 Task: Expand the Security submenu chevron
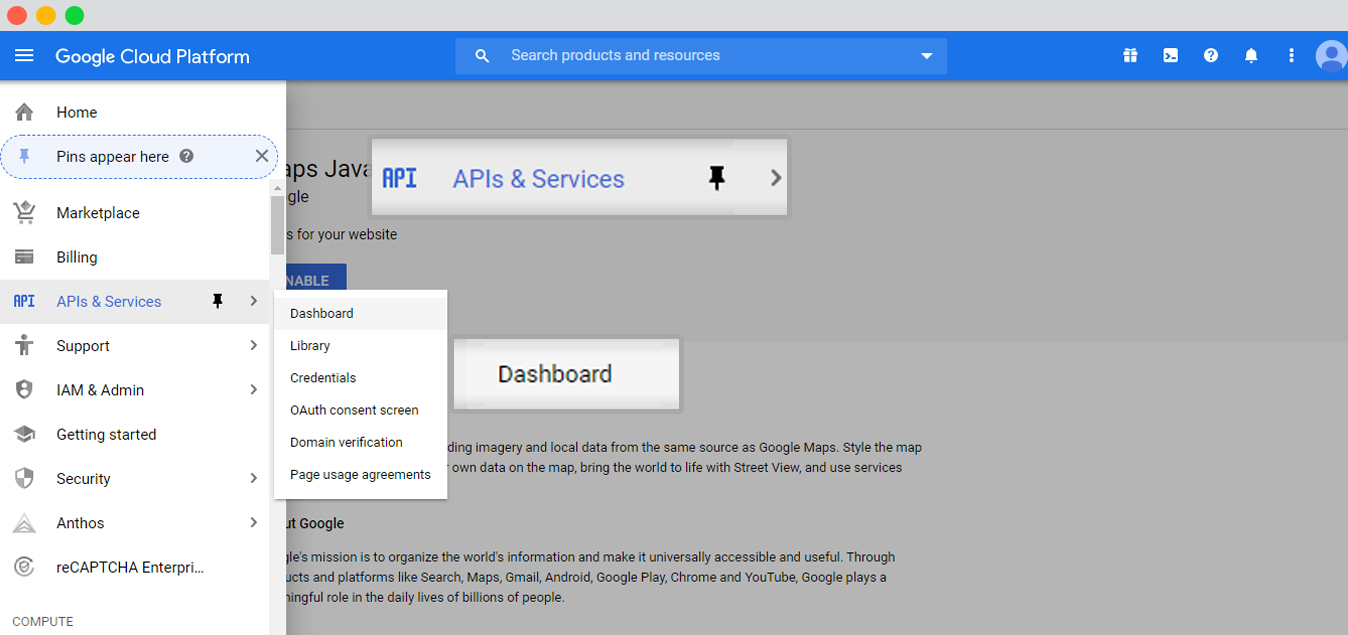point(253,478)
